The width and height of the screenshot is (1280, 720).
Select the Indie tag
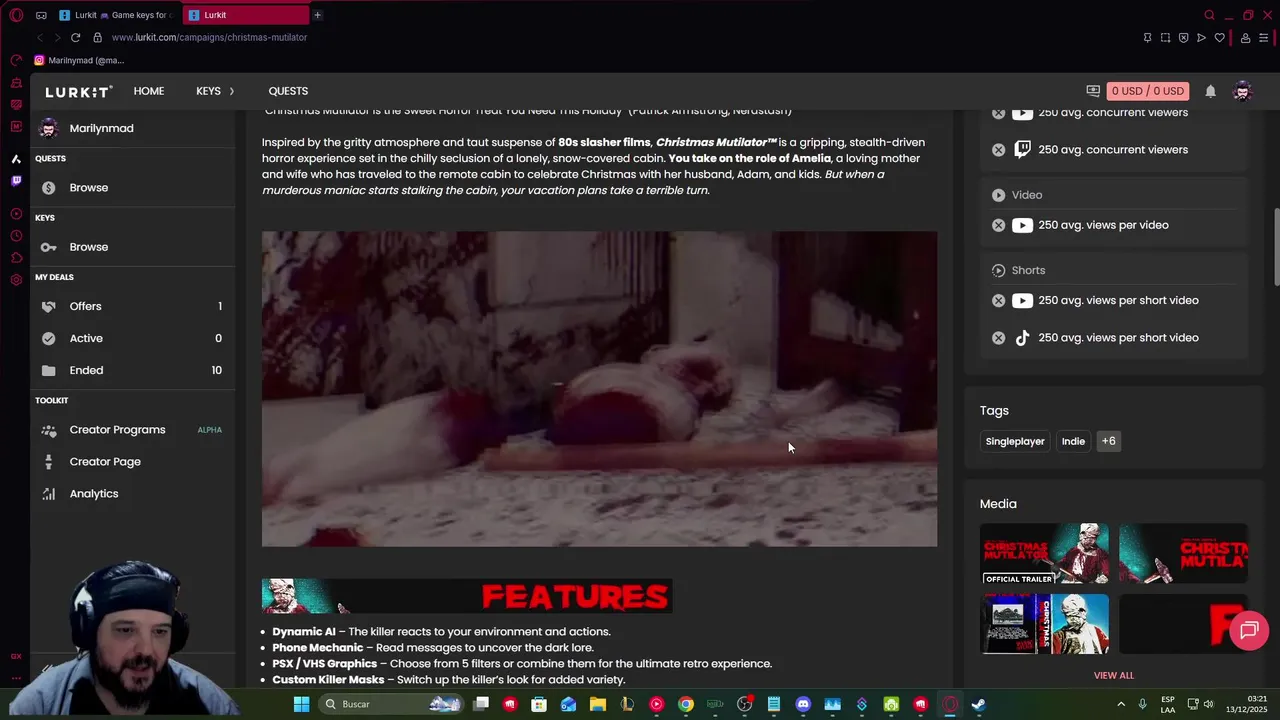[x=1073, y=441]
